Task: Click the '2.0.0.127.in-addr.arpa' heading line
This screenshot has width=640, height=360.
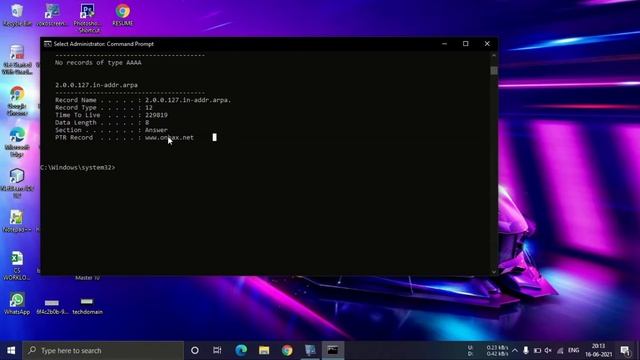Action: pos(96,85)
